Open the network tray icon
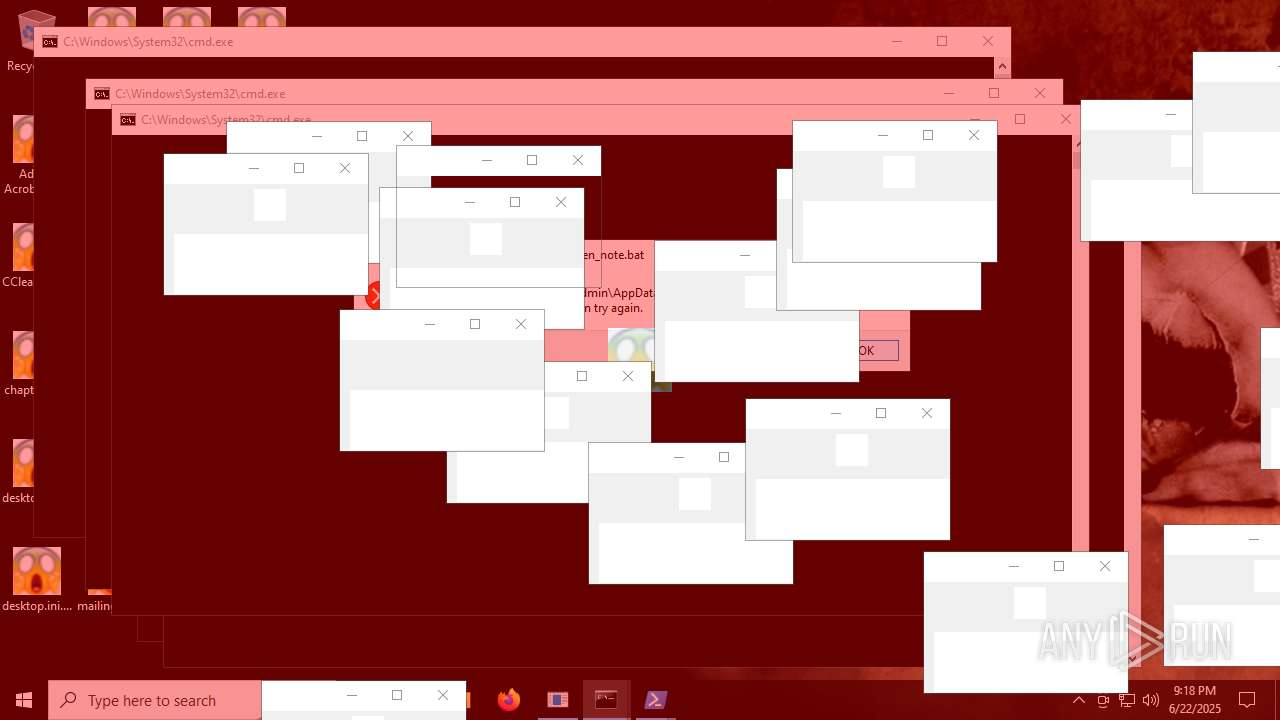Viewport: 1280px width, 720px height. 1127,700
